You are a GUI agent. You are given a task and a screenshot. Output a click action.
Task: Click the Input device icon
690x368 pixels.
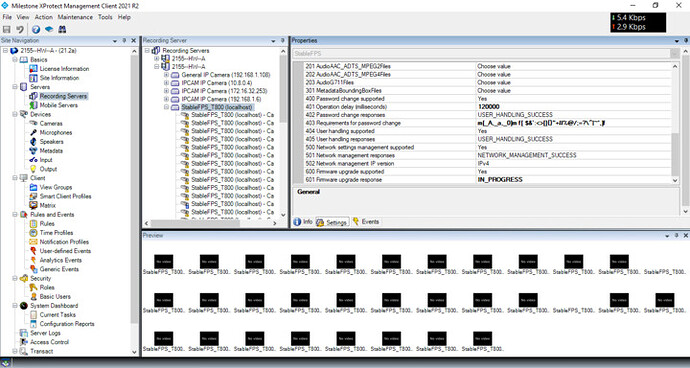click(x=33, y=160)
